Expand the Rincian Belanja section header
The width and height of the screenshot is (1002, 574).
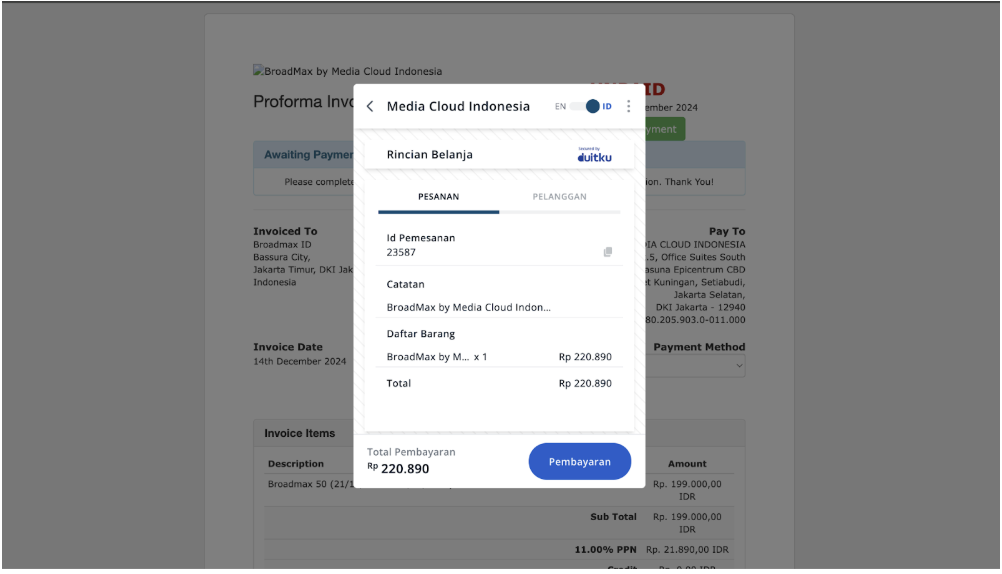pyautogui.click(x=430, y=155)
